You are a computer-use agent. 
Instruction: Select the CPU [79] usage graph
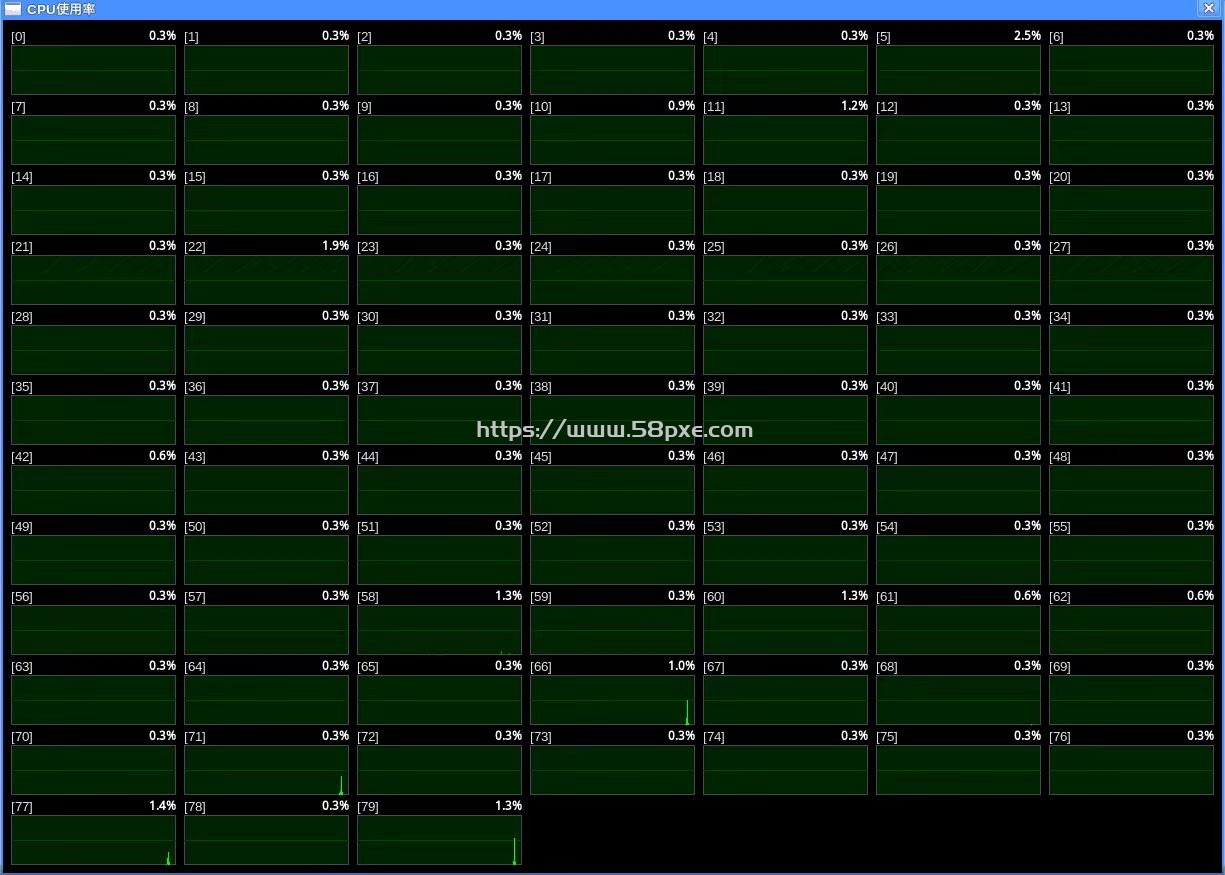(x=439, y=840)
